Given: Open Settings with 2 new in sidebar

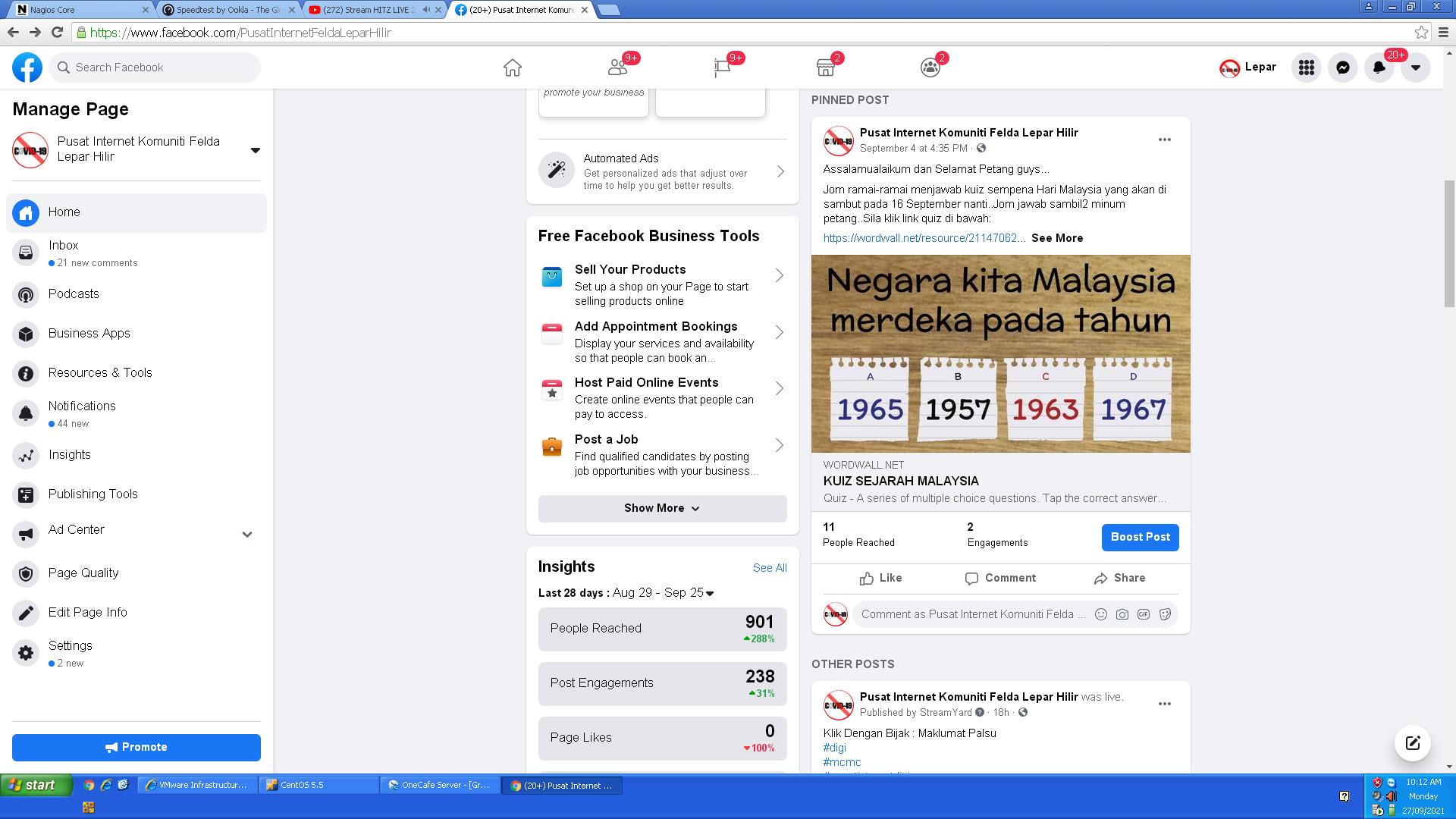Looking at the screenshot, I should pos(136,653).
